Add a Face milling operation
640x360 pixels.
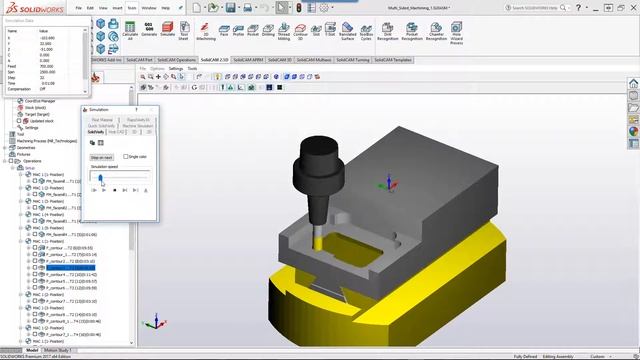pos(224,31)
